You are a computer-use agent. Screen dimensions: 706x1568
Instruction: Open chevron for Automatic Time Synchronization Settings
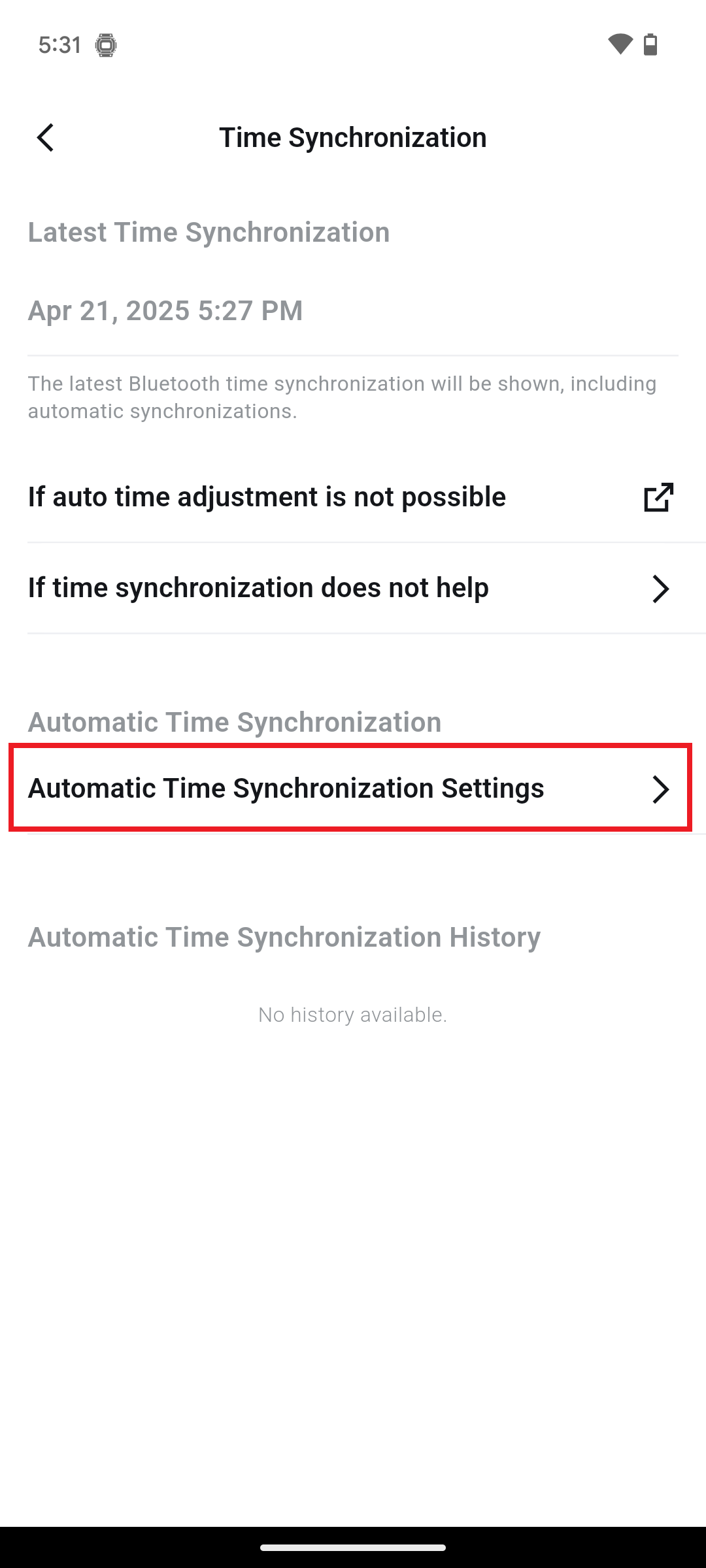coord(660,789)
